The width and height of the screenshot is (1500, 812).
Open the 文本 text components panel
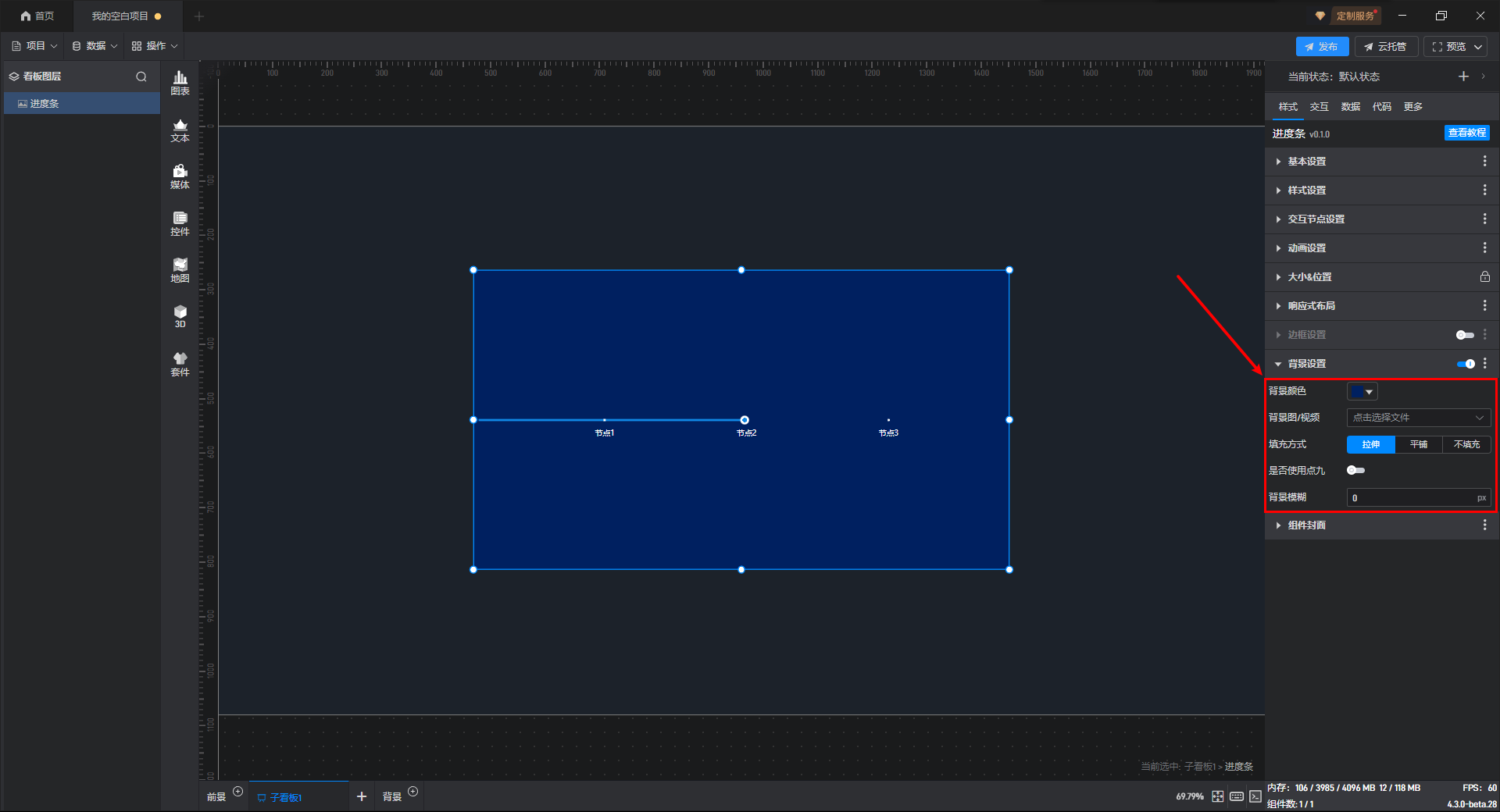coord(180,130)
